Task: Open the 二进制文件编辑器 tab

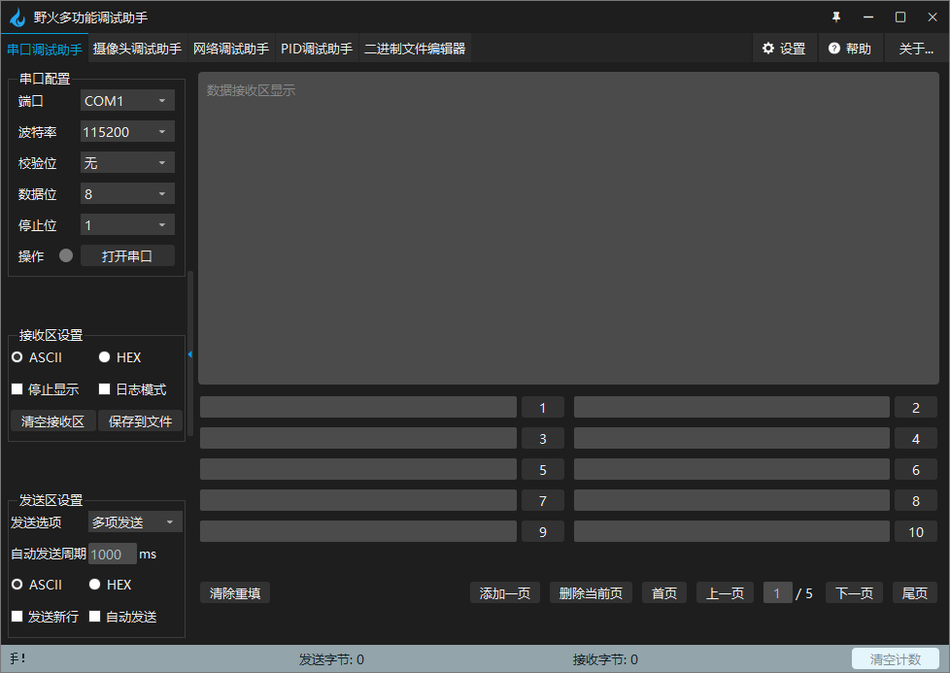Action: coord(414,49)
